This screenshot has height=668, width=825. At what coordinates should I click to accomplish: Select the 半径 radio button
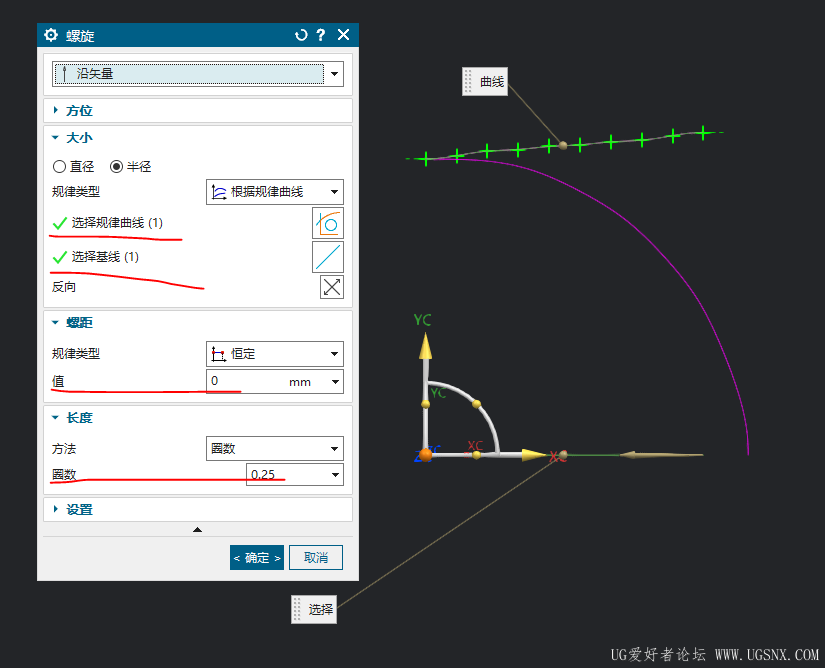(116, 167)
